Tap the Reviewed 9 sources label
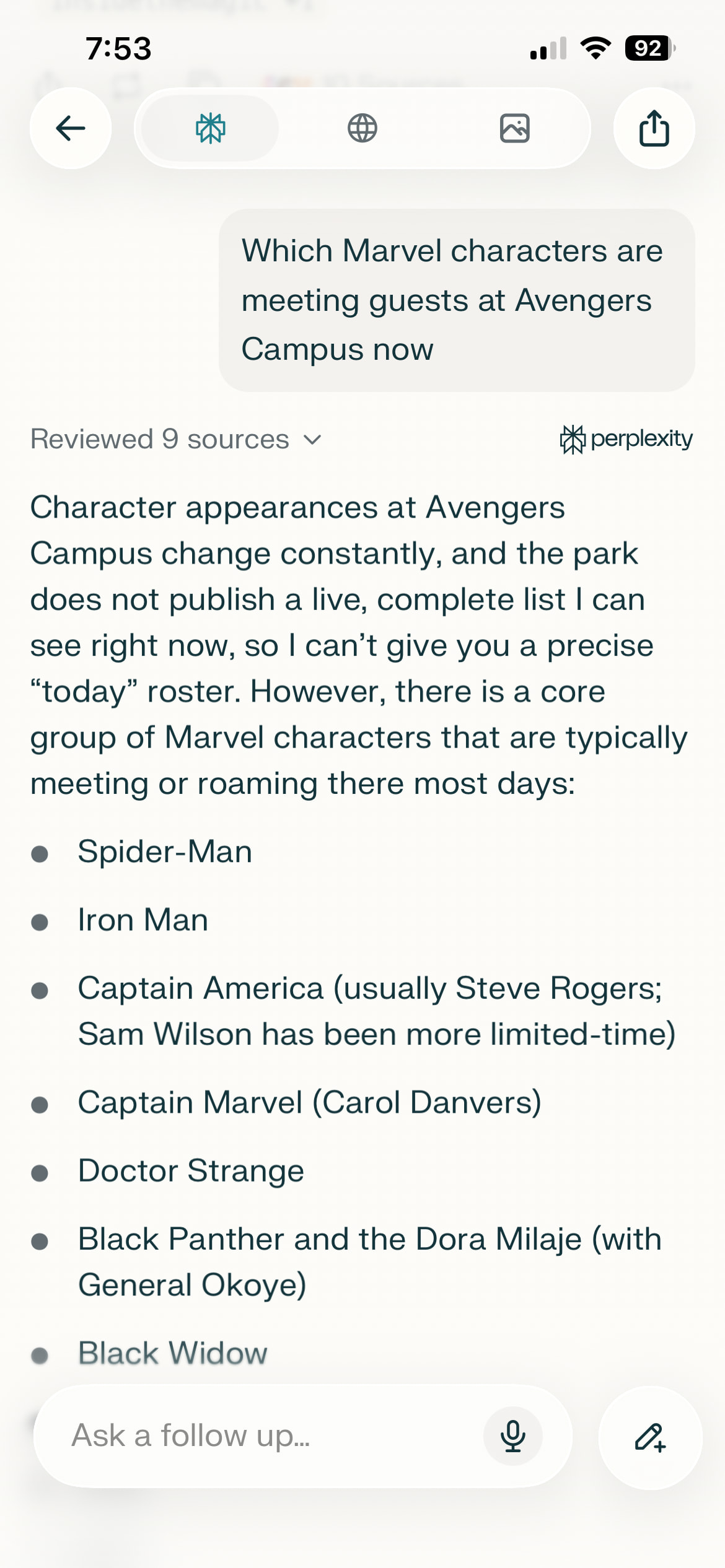This screenshot has width=725, height=1568. coord(160,440)
